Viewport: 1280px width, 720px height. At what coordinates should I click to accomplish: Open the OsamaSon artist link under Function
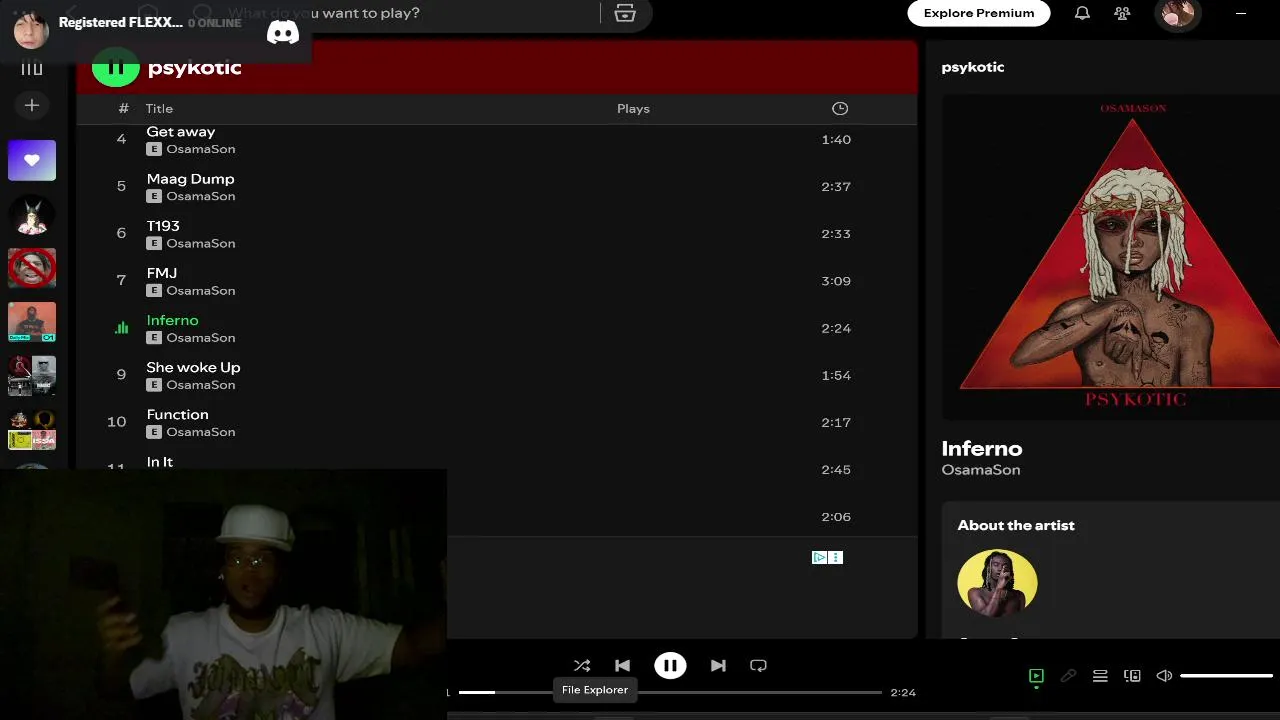click(201, 432)
